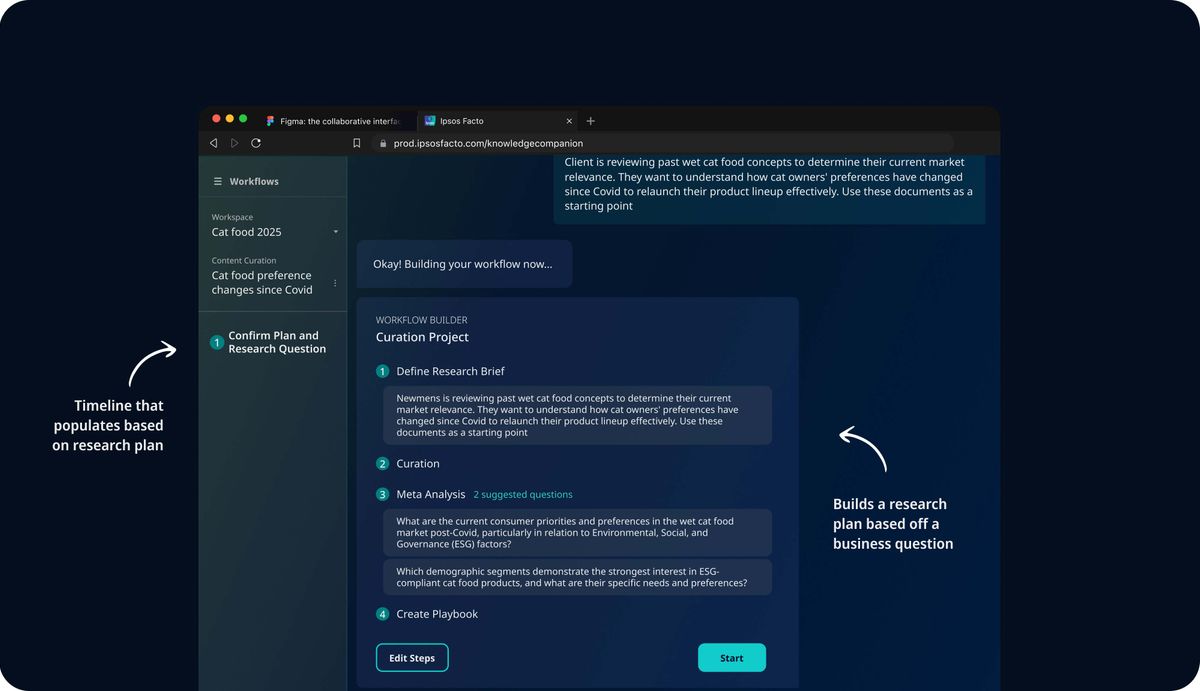This screenshot has width=1200, height=691.
Task: Click the Figma tab favicon
Action: 271,121
